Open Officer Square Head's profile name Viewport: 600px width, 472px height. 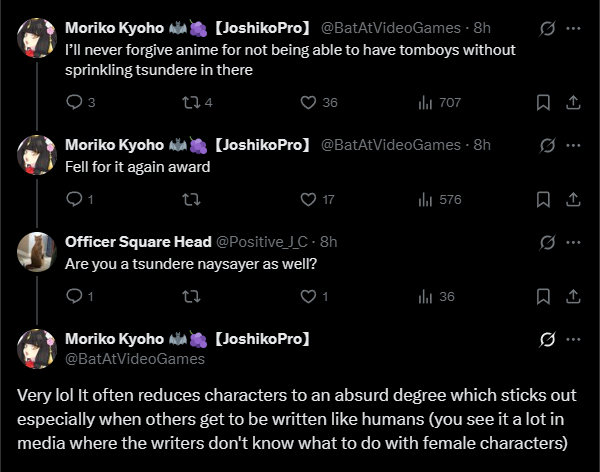[x=138, y=242]
